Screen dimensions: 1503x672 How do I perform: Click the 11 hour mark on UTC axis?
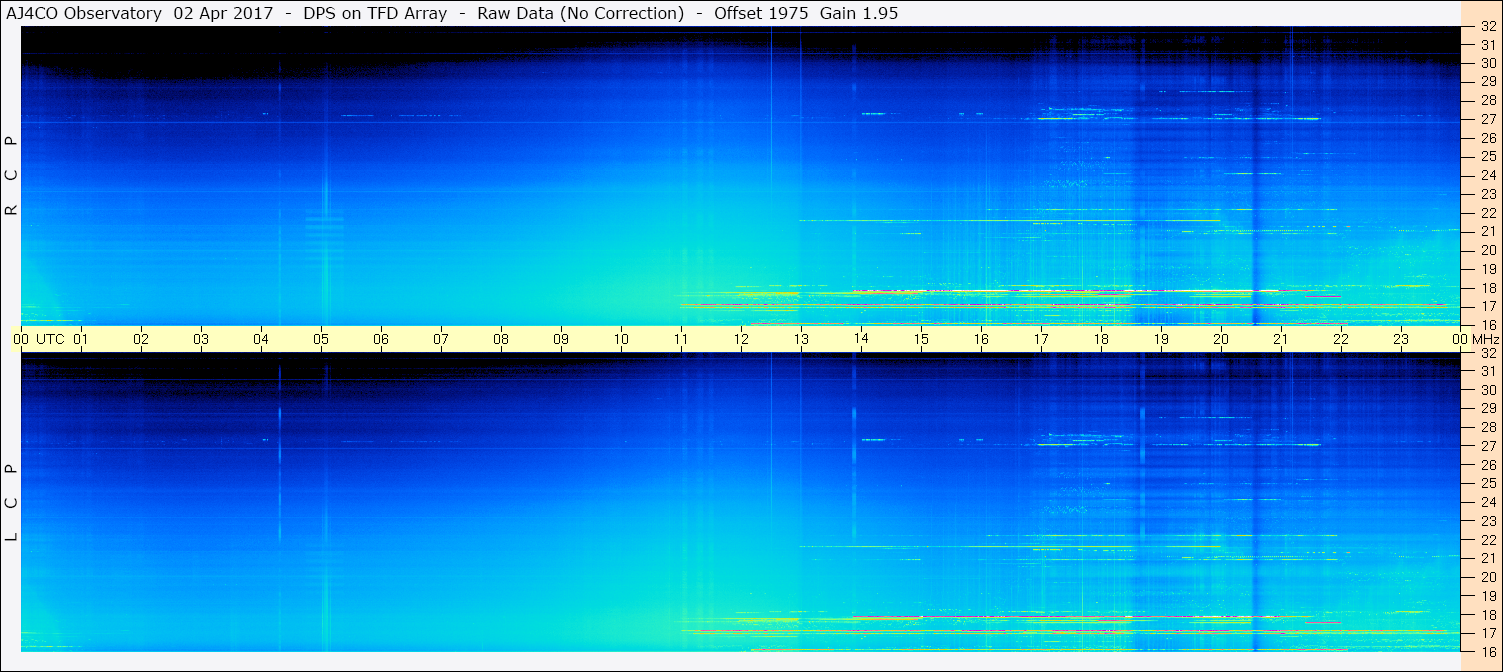click(681, 339)
